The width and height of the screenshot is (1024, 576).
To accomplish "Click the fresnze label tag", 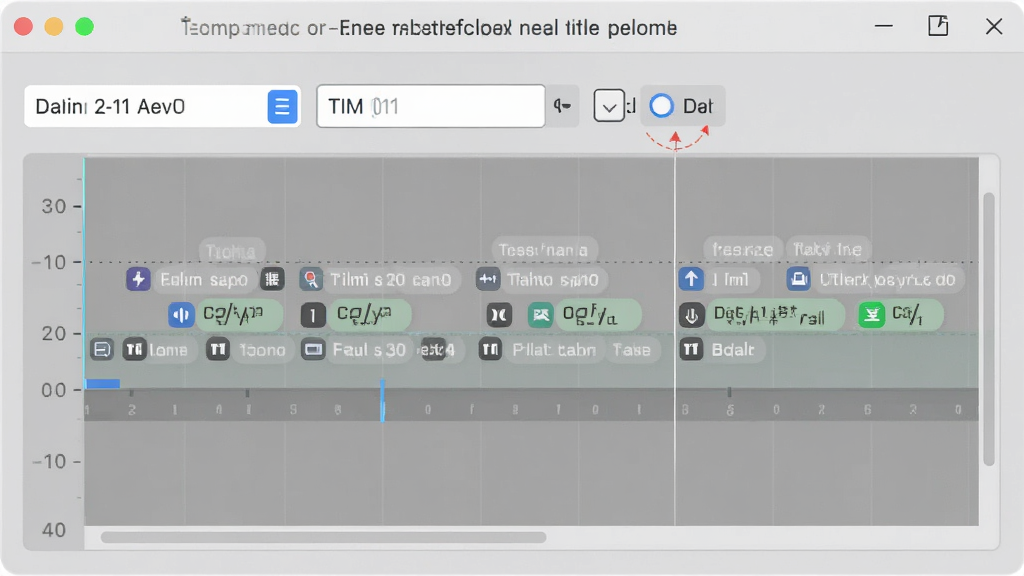I will click(743, 249).
